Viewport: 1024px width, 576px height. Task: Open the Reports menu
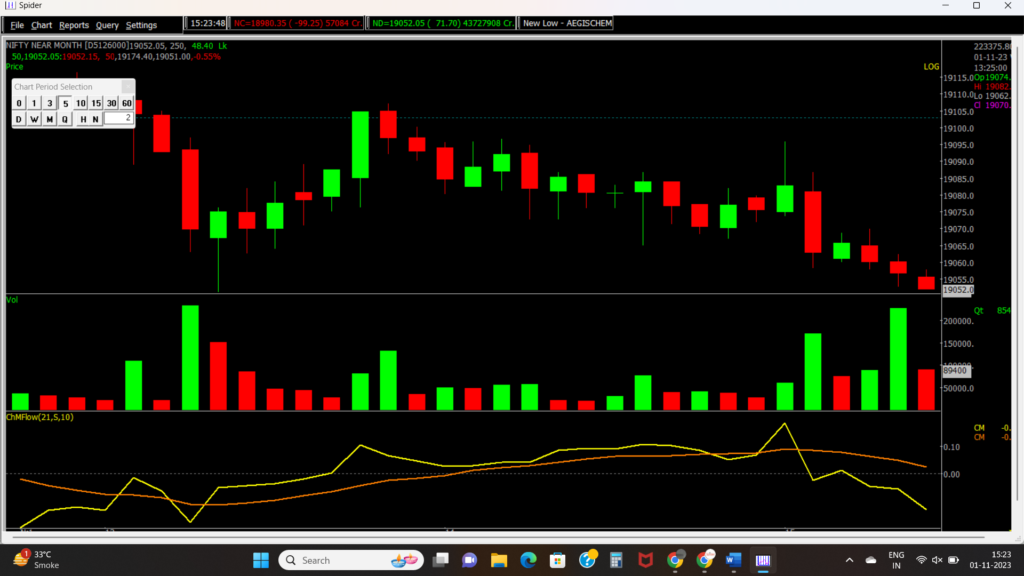pos(74,24)
